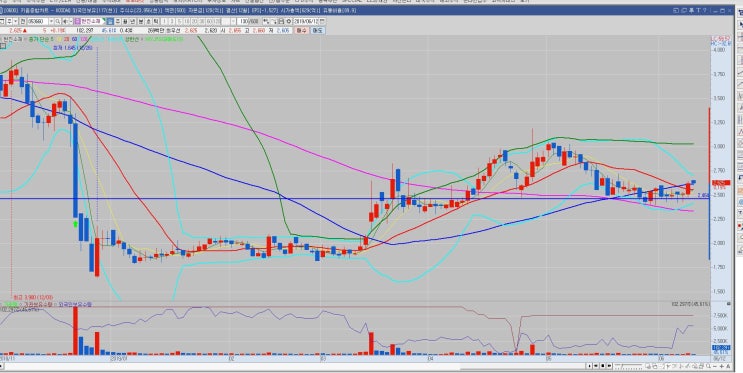Select the daily (일) chart period button
The image size is (743, 373).
pos(110,21)
